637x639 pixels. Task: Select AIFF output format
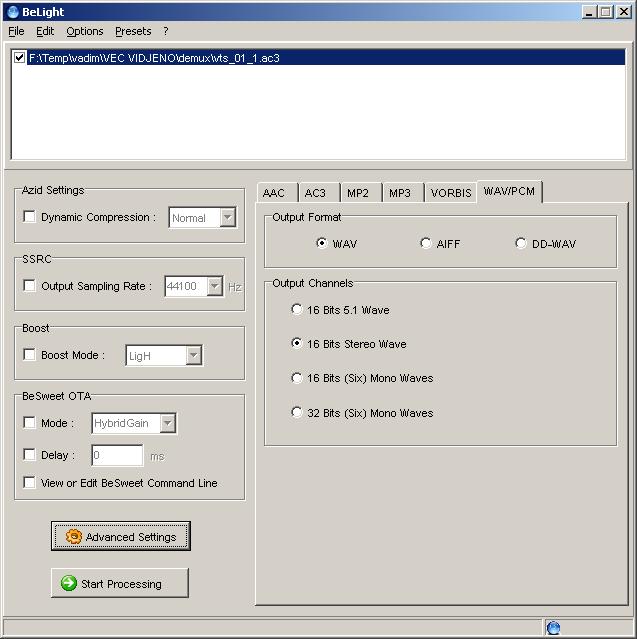(x=425, y=243)
